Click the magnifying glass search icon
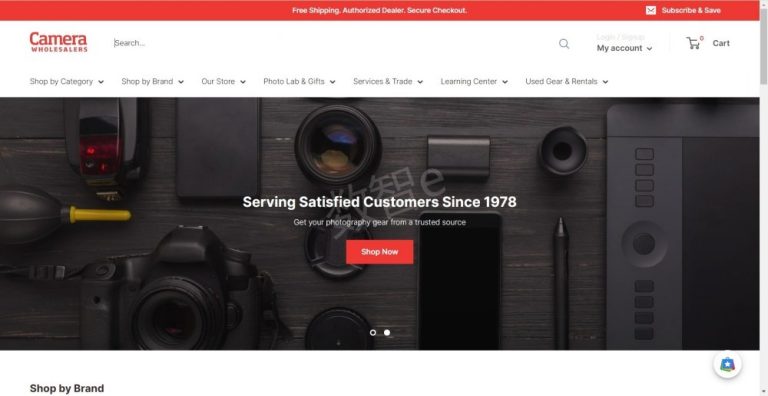 pos(564,44)
